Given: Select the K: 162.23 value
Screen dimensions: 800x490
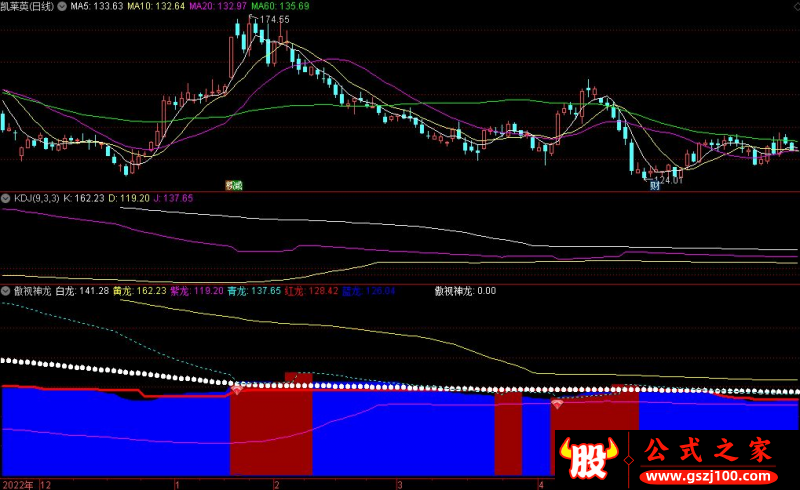Looking at the screenshot, I should [84, 198].
